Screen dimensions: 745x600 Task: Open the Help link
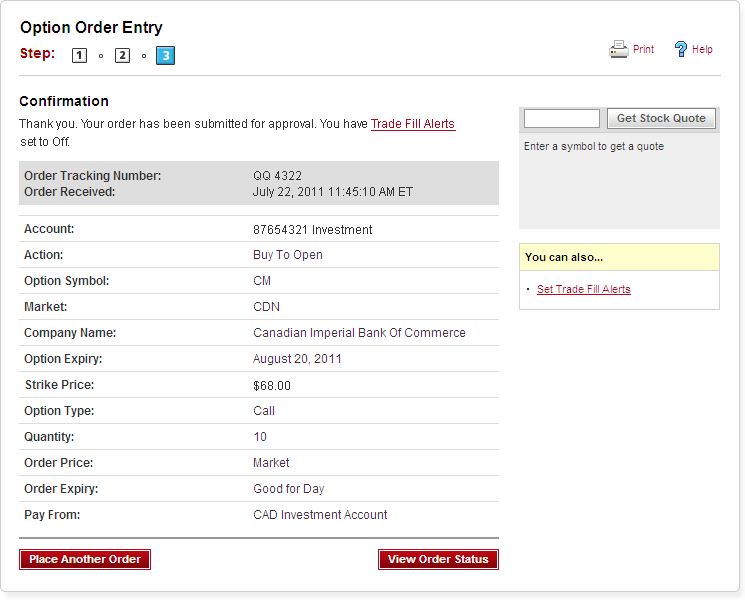(x=702, y=49)
